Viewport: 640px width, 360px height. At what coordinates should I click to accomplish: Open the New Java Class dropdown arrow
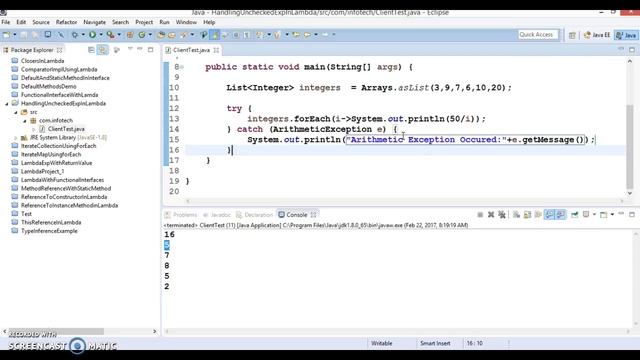pos(150,35)
